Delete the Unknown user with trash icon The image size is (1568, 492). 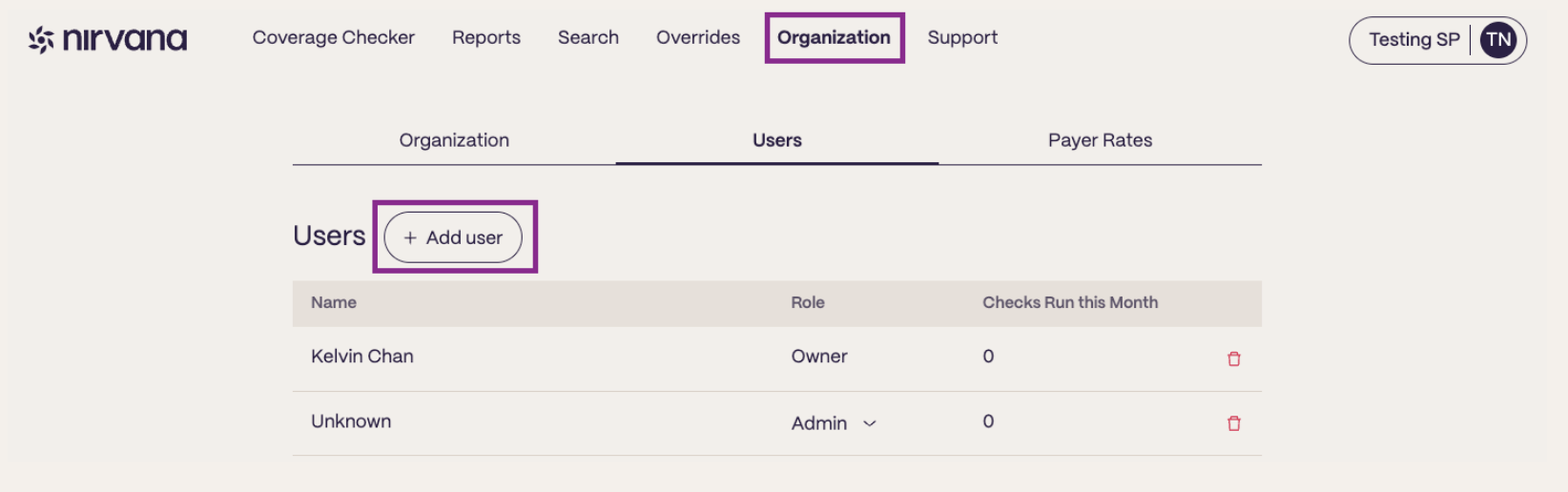coord(1233,423)
